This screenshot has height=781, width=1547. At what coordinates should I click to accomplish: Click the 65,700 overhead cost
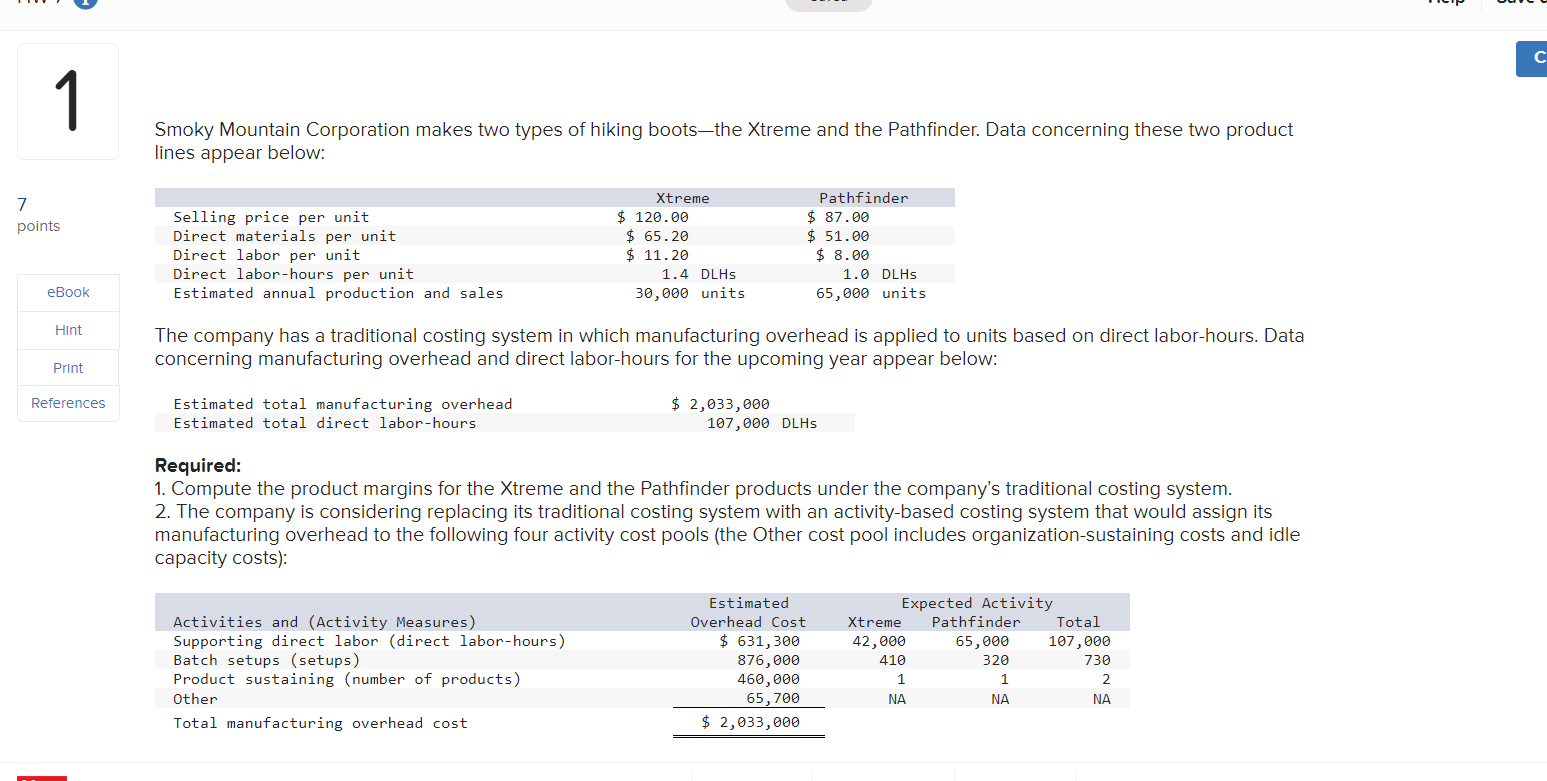coord(773,699)
